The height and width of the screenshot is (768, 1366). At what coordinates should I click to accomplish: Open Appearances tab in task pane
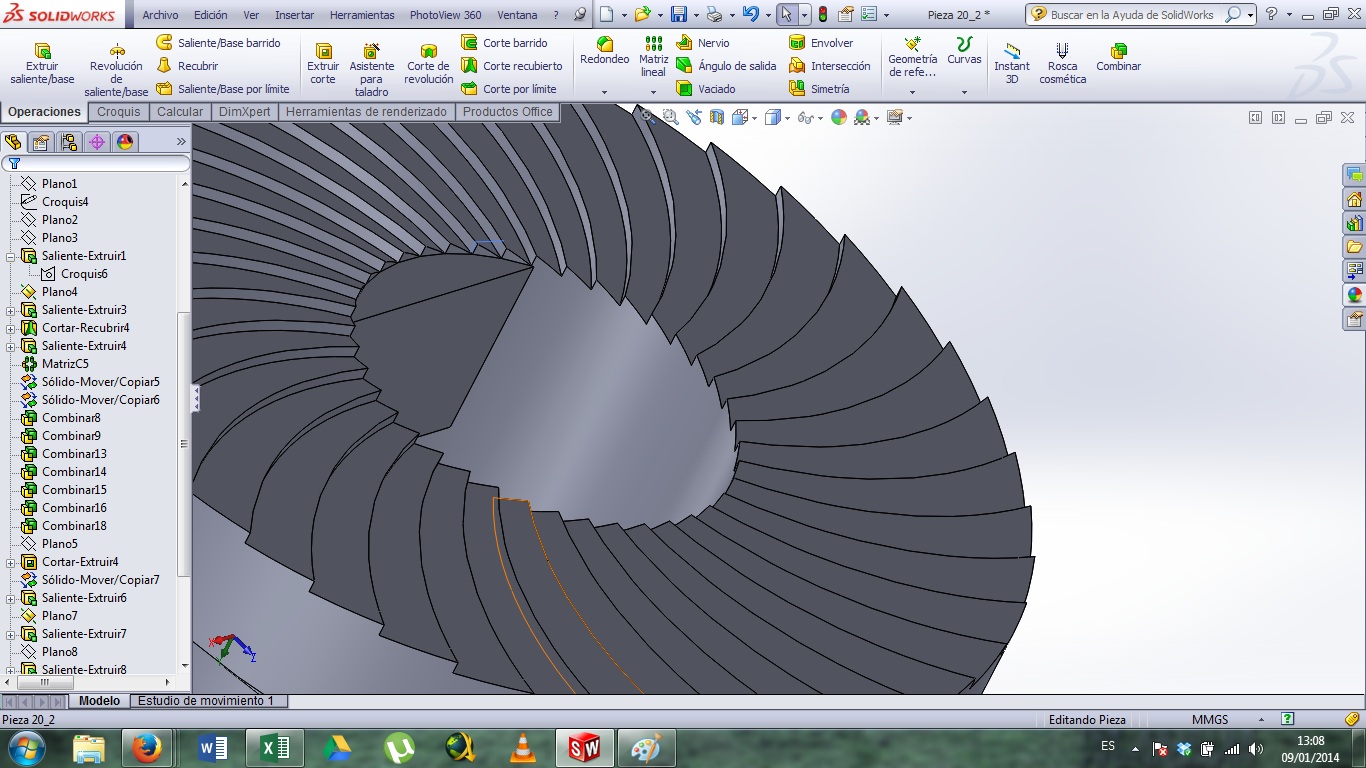(1355, 295)
